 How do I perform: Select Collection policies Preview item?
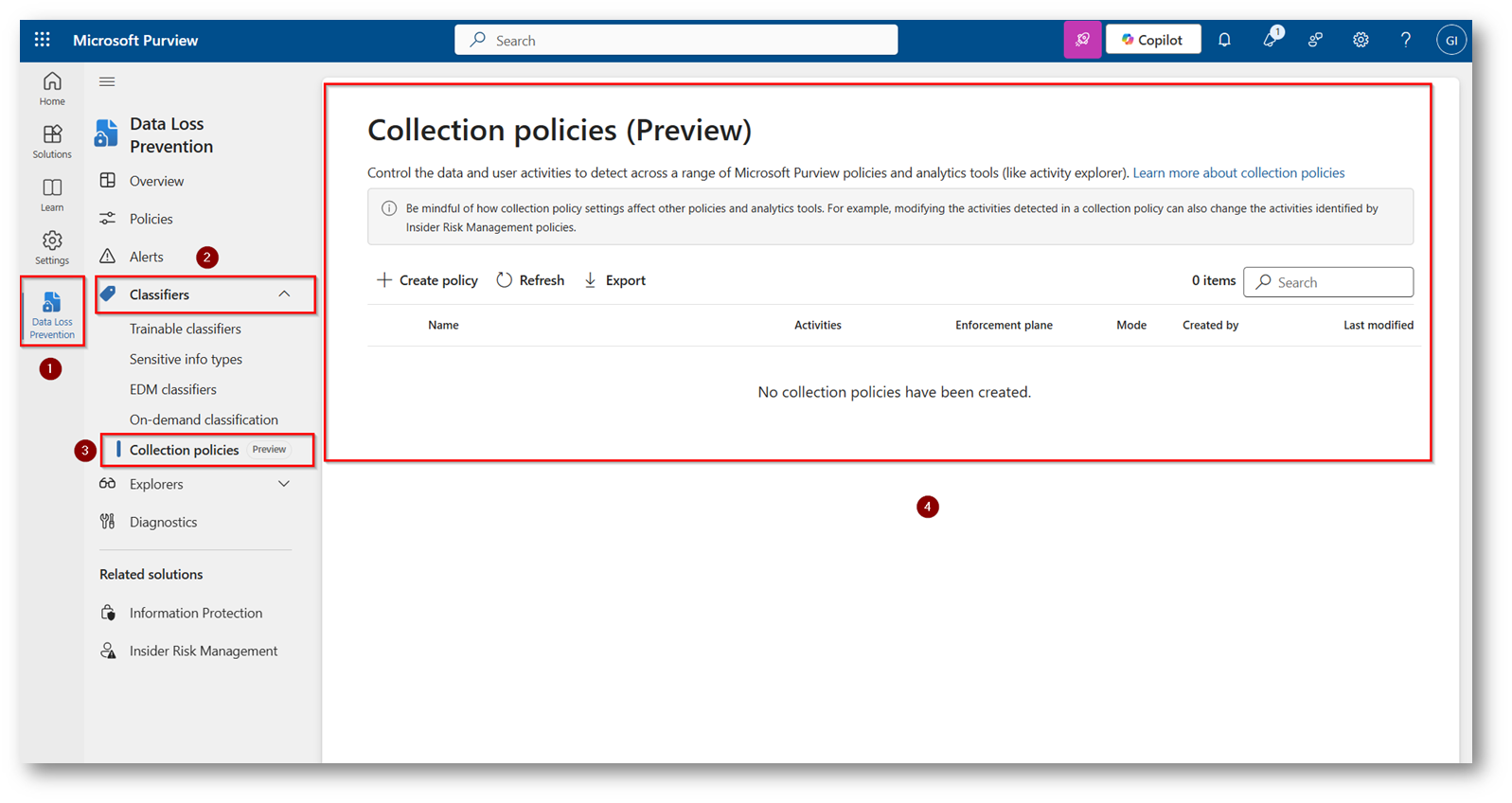tap(207, 450)
